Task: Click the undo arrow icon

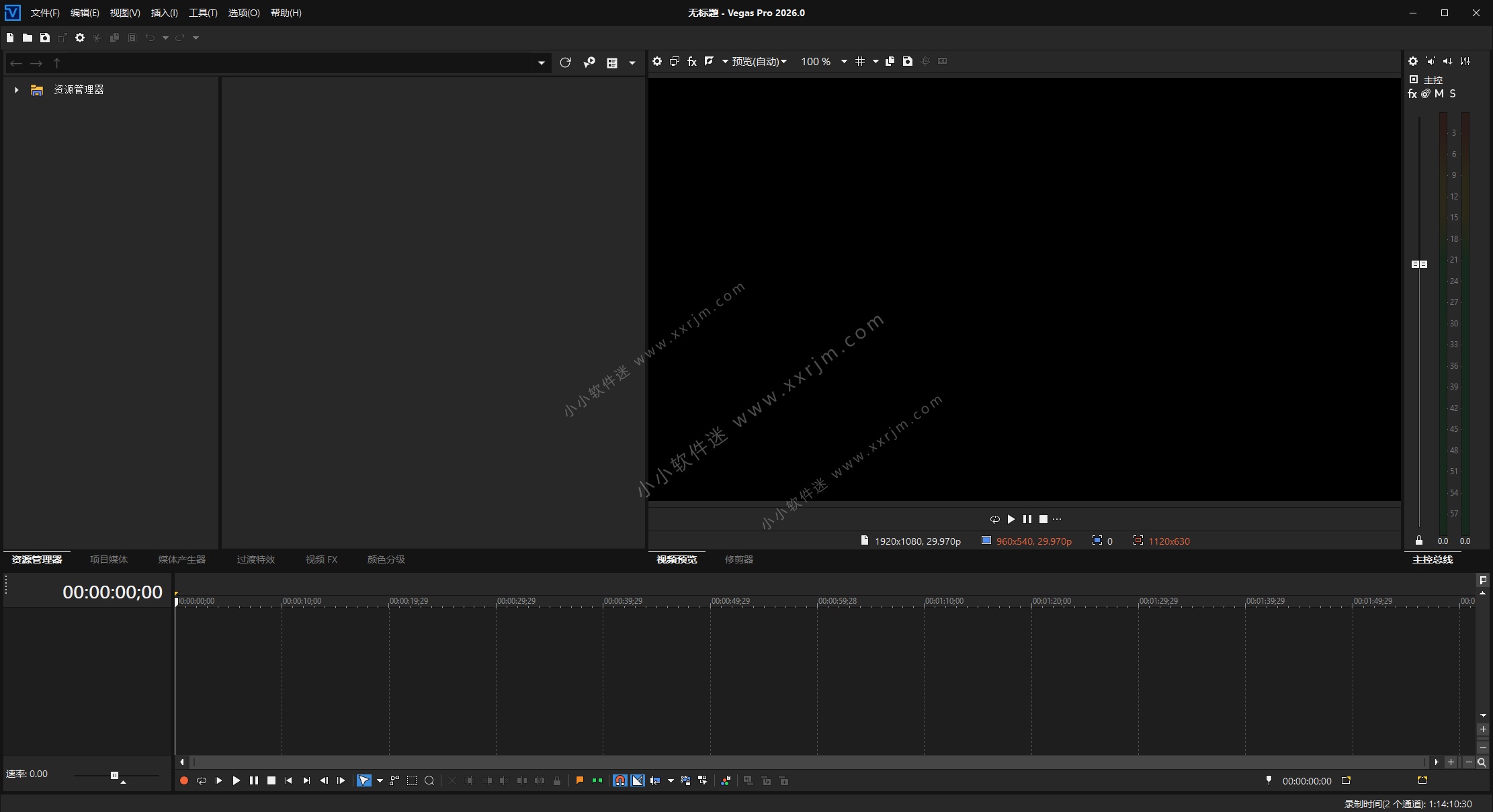Action: [150, 38]
